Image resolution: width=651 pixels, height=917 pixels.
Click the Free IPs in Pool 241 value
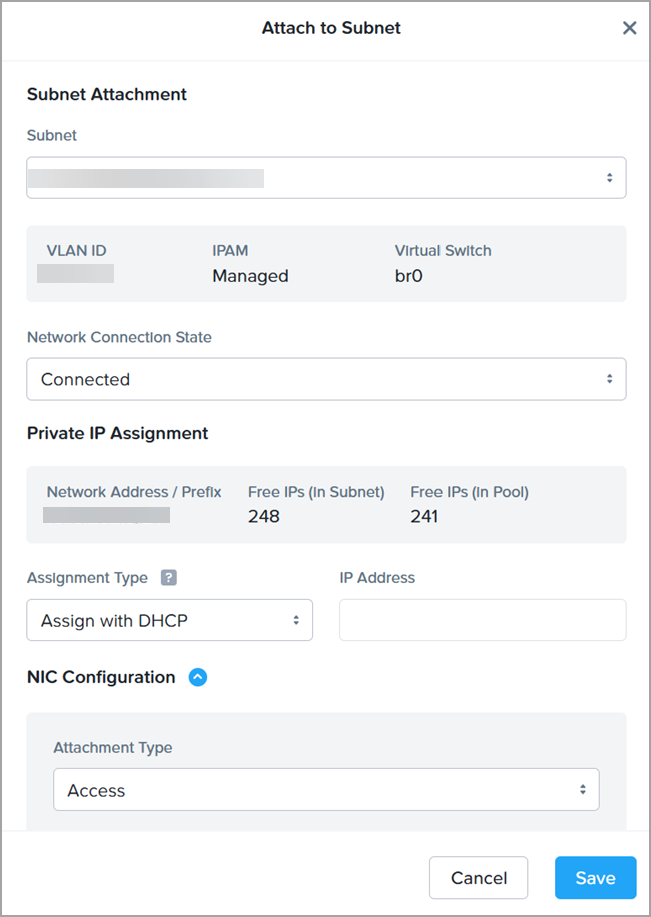(426, 517)
